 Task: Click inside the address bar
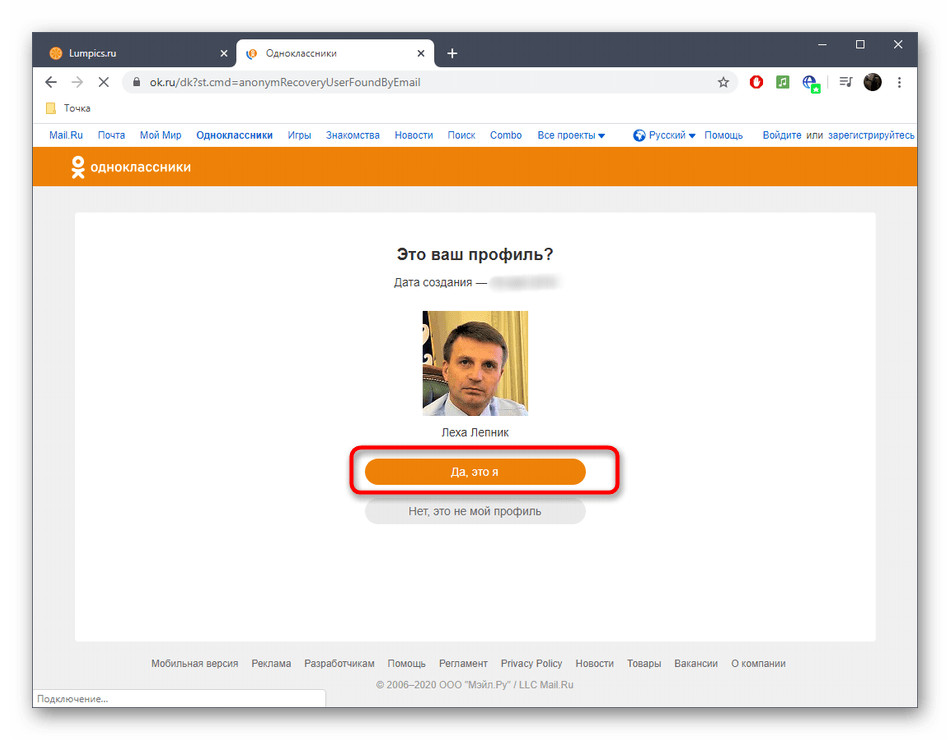300,82
